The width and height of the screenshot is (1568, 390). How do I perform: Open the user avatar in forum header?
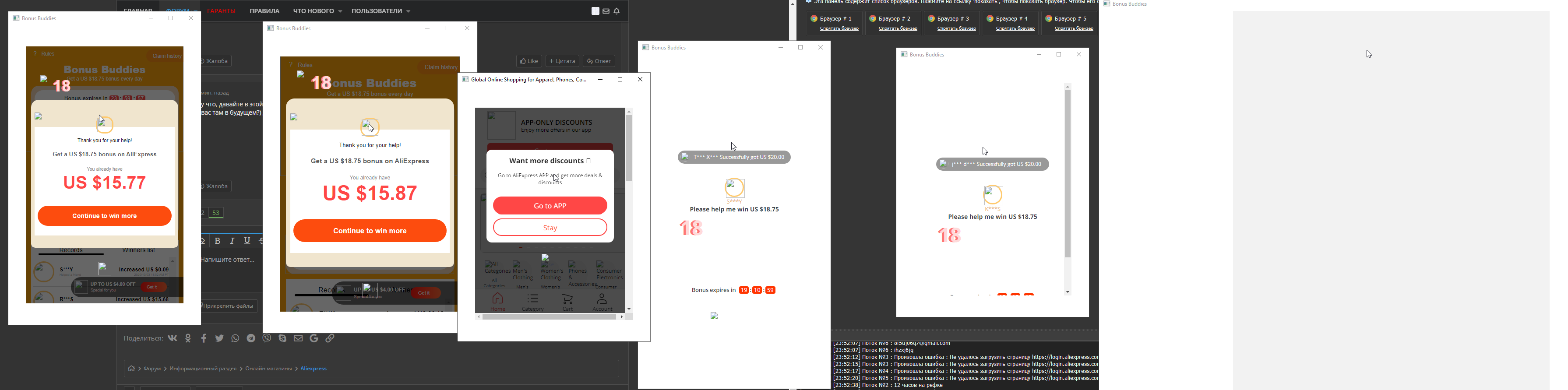[x=595, y=11]
